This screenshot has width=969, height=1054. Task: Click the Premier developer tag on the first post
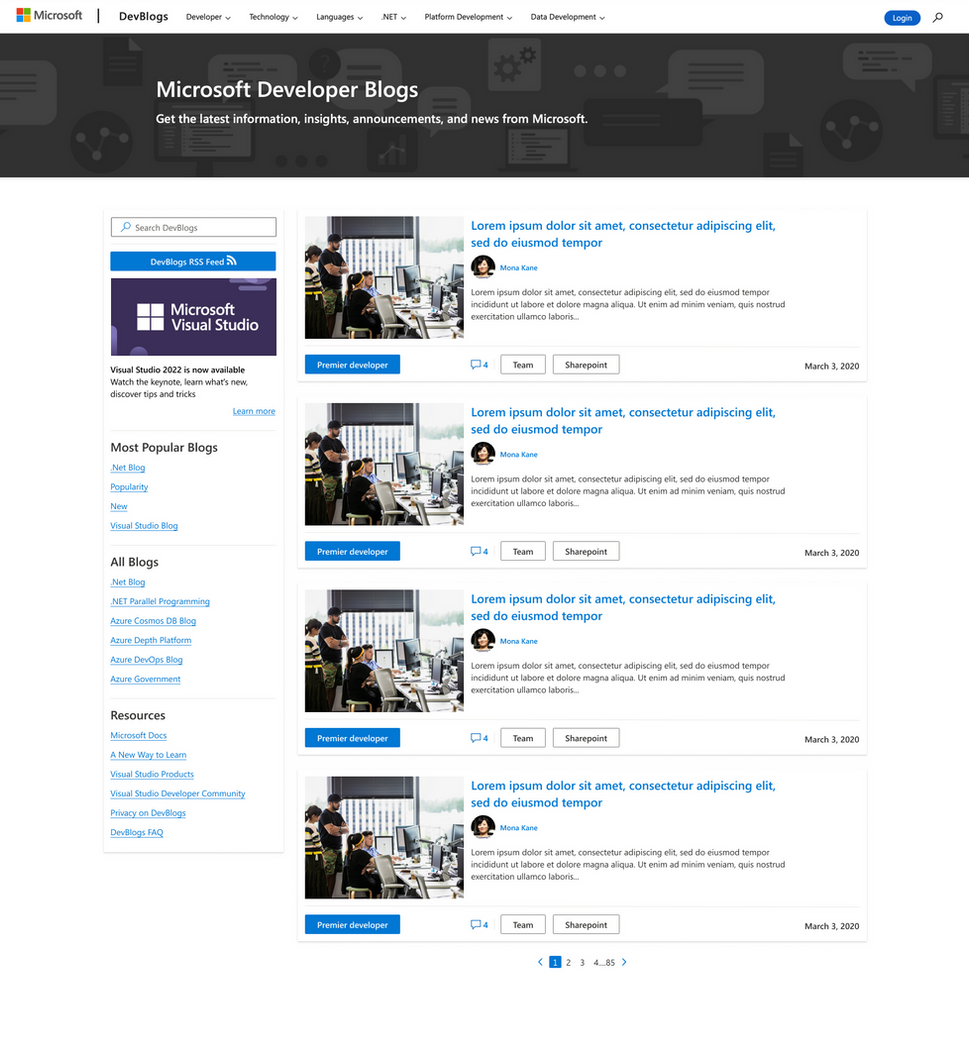[x=351, y=364]
